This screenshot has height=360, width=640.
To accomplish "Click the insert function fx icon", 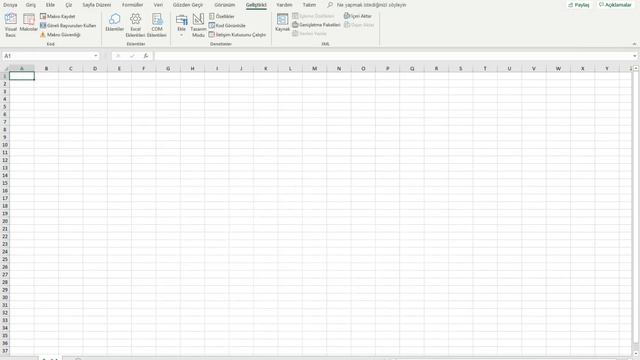I will coord(146,56).
